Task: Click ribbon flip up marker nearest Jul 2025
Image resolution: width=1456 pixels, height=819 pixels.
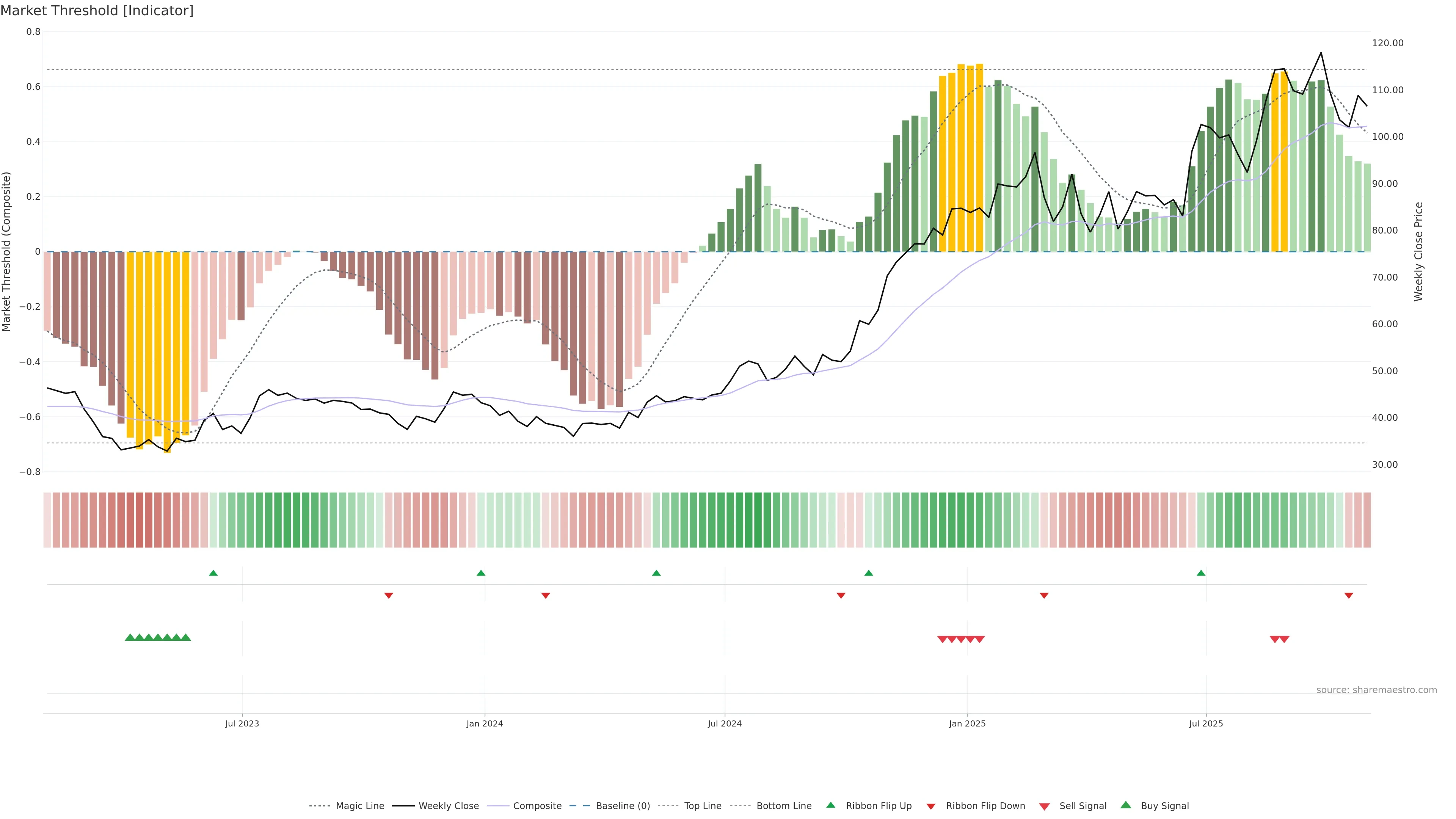Action: coord(1201,573)
